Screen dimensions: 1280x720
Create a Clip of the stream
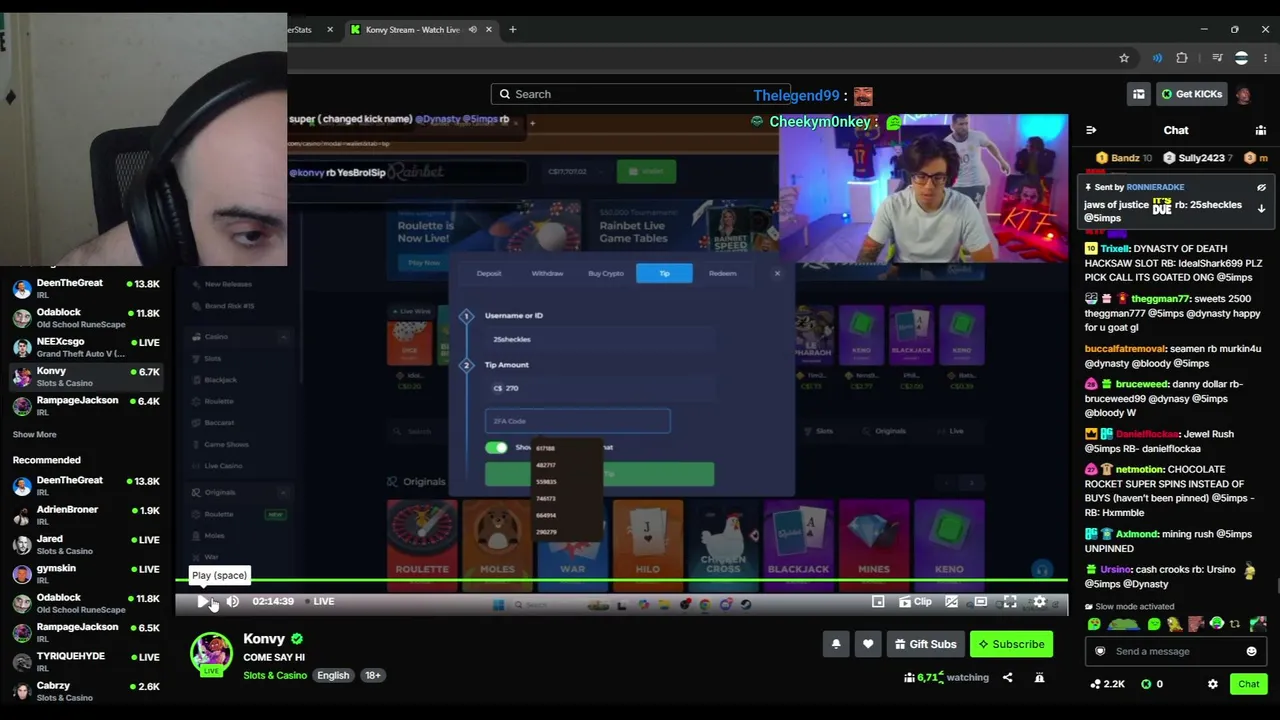[915, 601]
